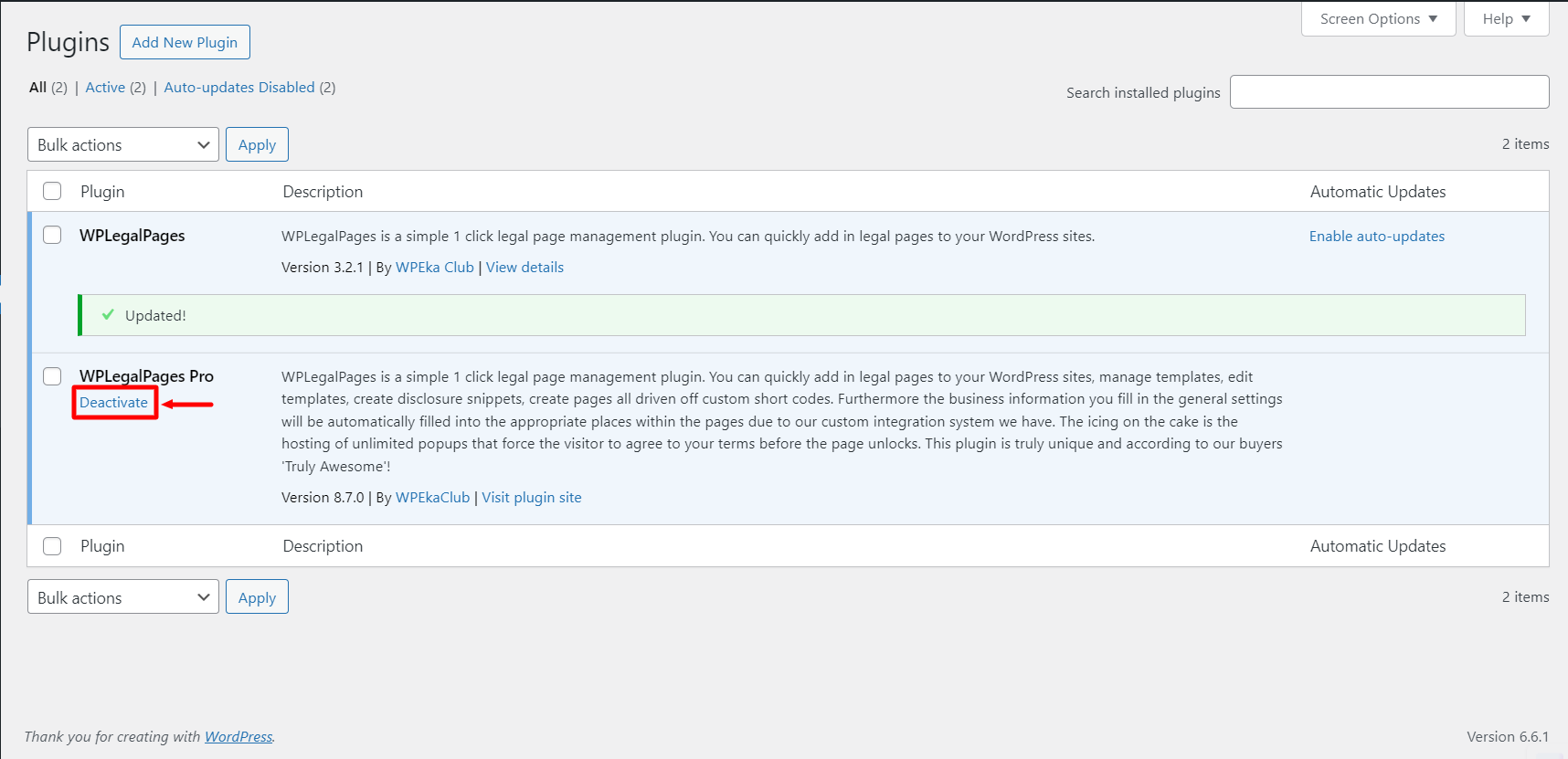Open the Screen Options panel
This screenshot has height=759, width=1568.
(x=1378, y=19)
